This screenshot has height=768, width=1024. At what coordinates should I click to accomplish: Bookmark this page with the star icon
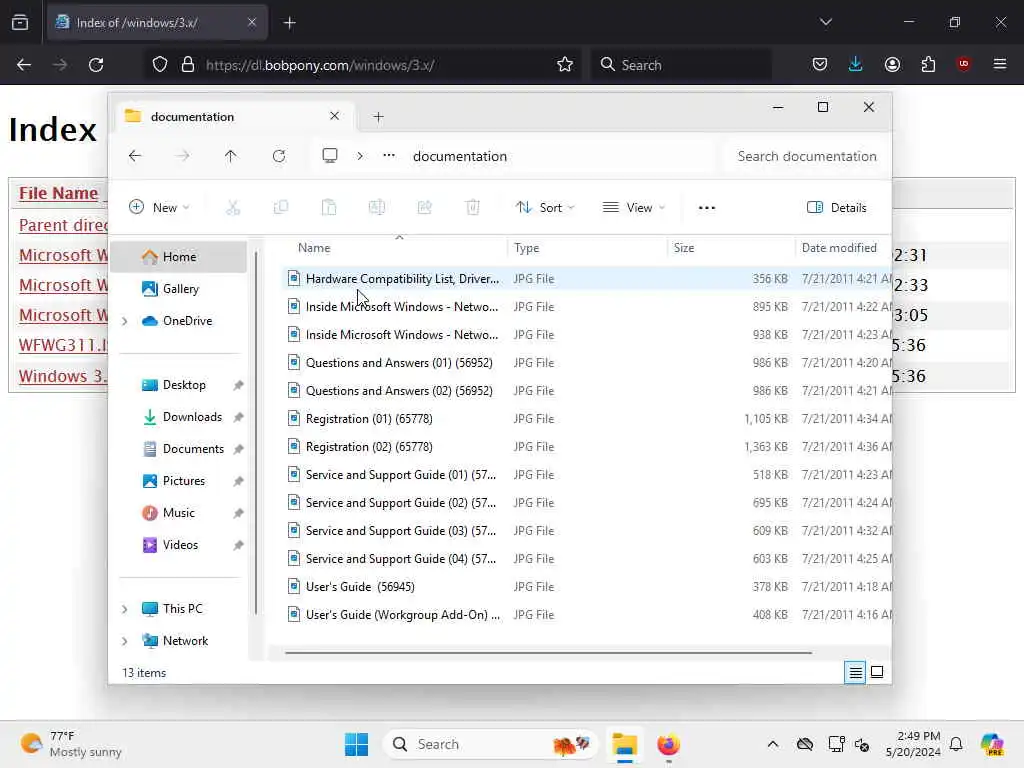(x=565, y=65)
